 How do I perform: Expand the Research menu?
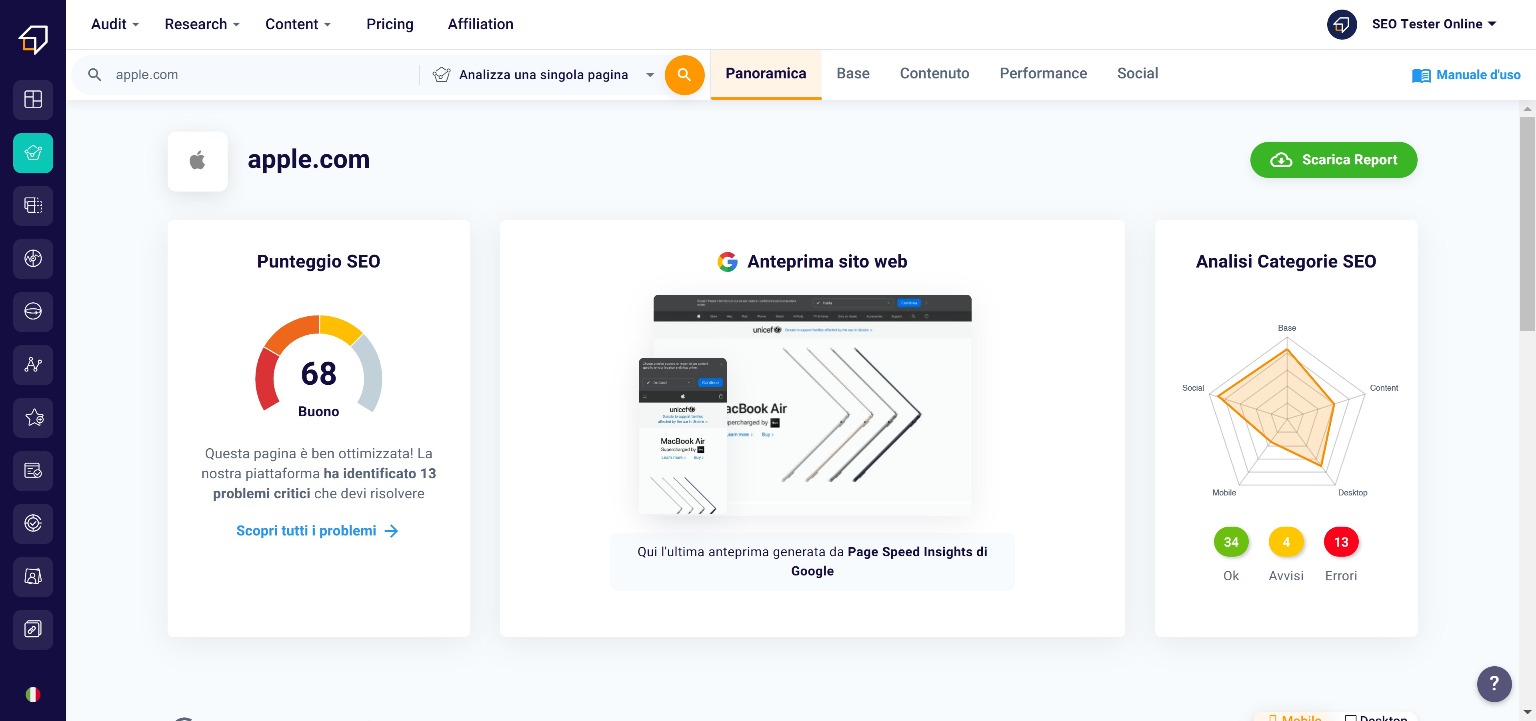202,24
